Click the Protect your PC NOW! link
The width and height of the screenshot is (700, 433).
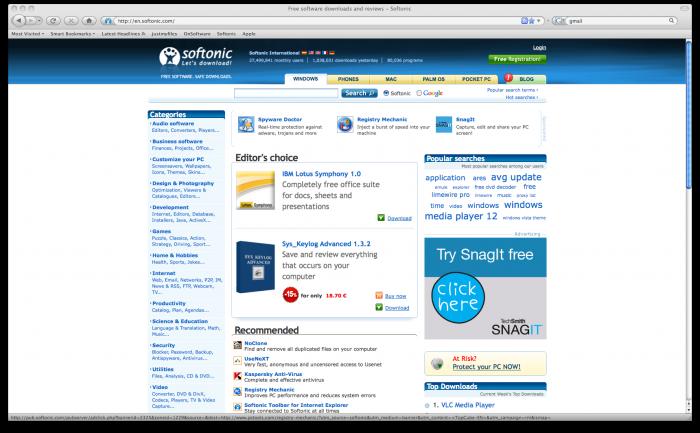point(487,367)
